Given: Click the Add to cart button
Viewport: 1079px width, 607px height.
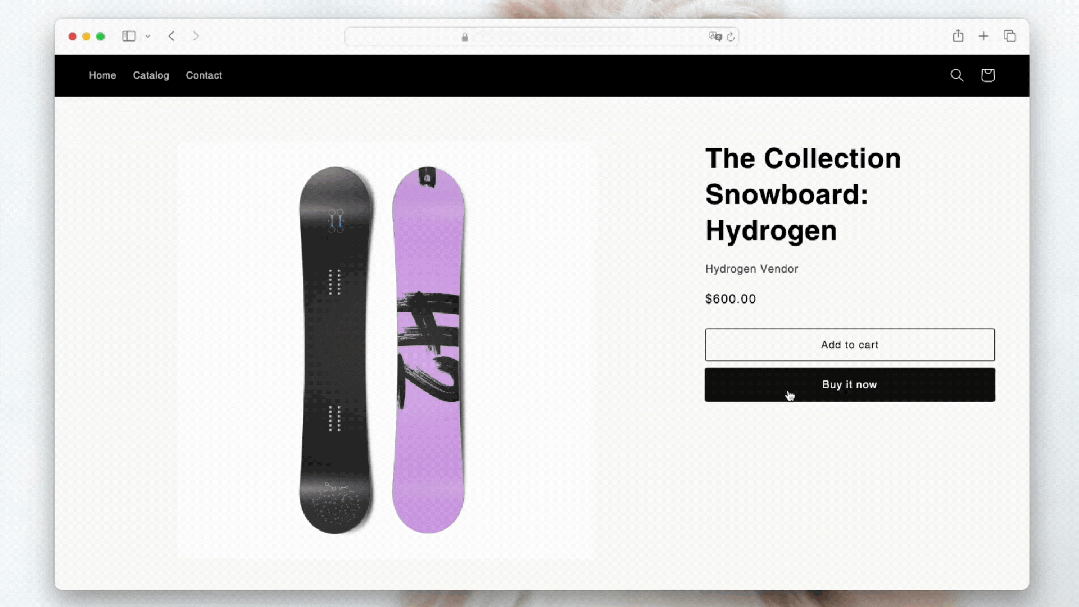Looking at the screenshot, I should [850, 345].
